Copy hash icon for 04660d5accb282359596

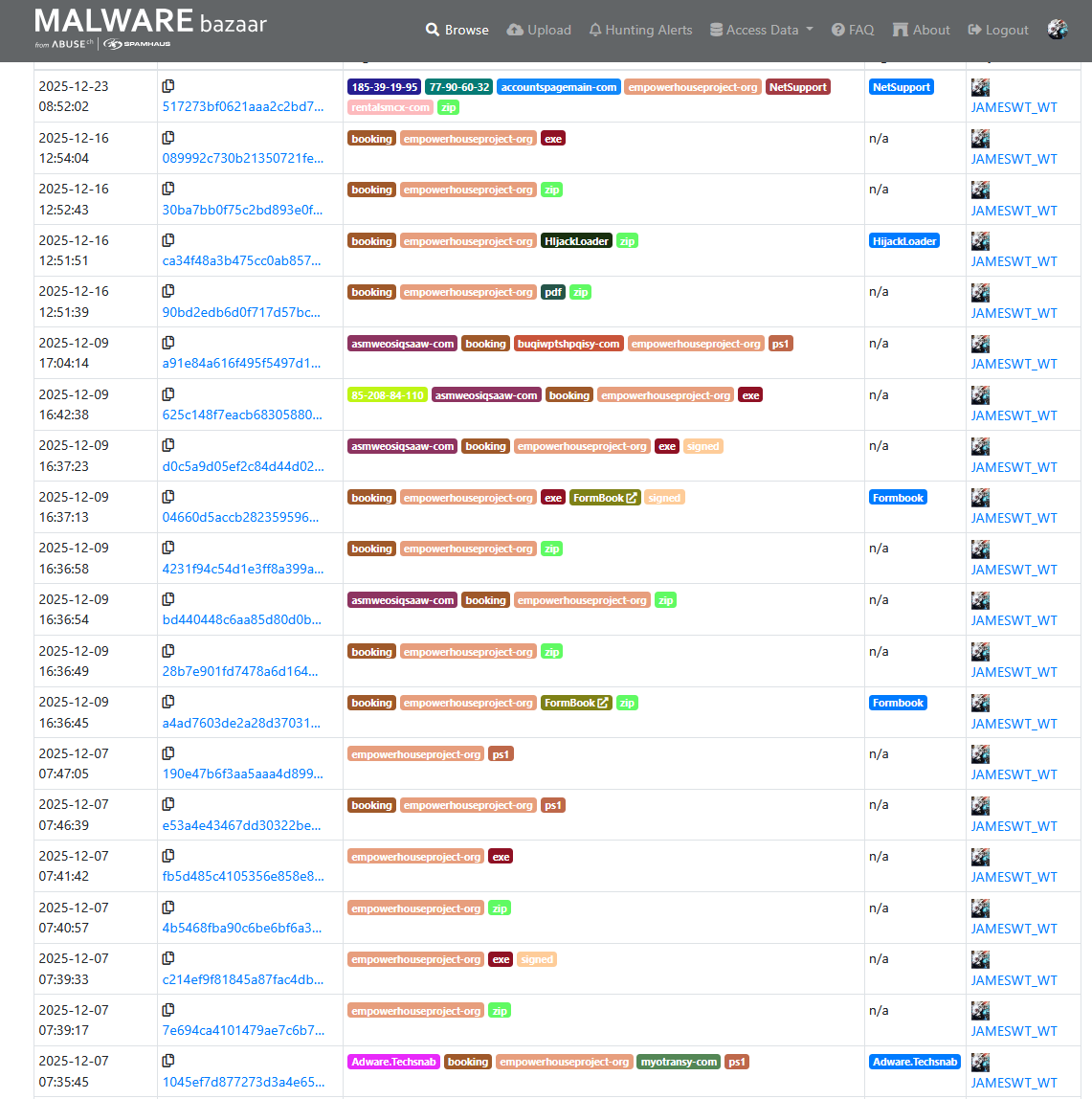coord(168,496)
